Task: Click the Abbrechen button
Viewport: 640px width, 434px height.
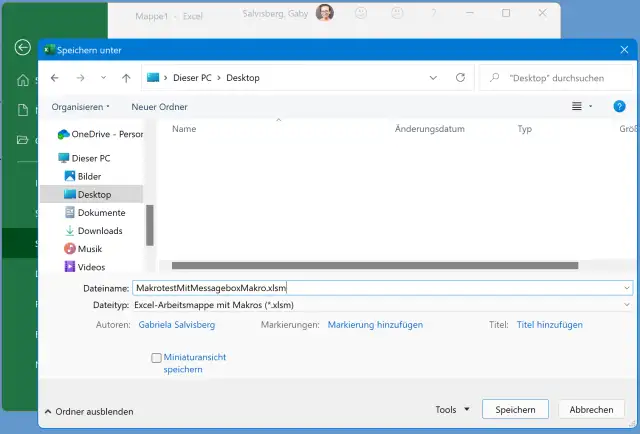Action: point(591,409)
